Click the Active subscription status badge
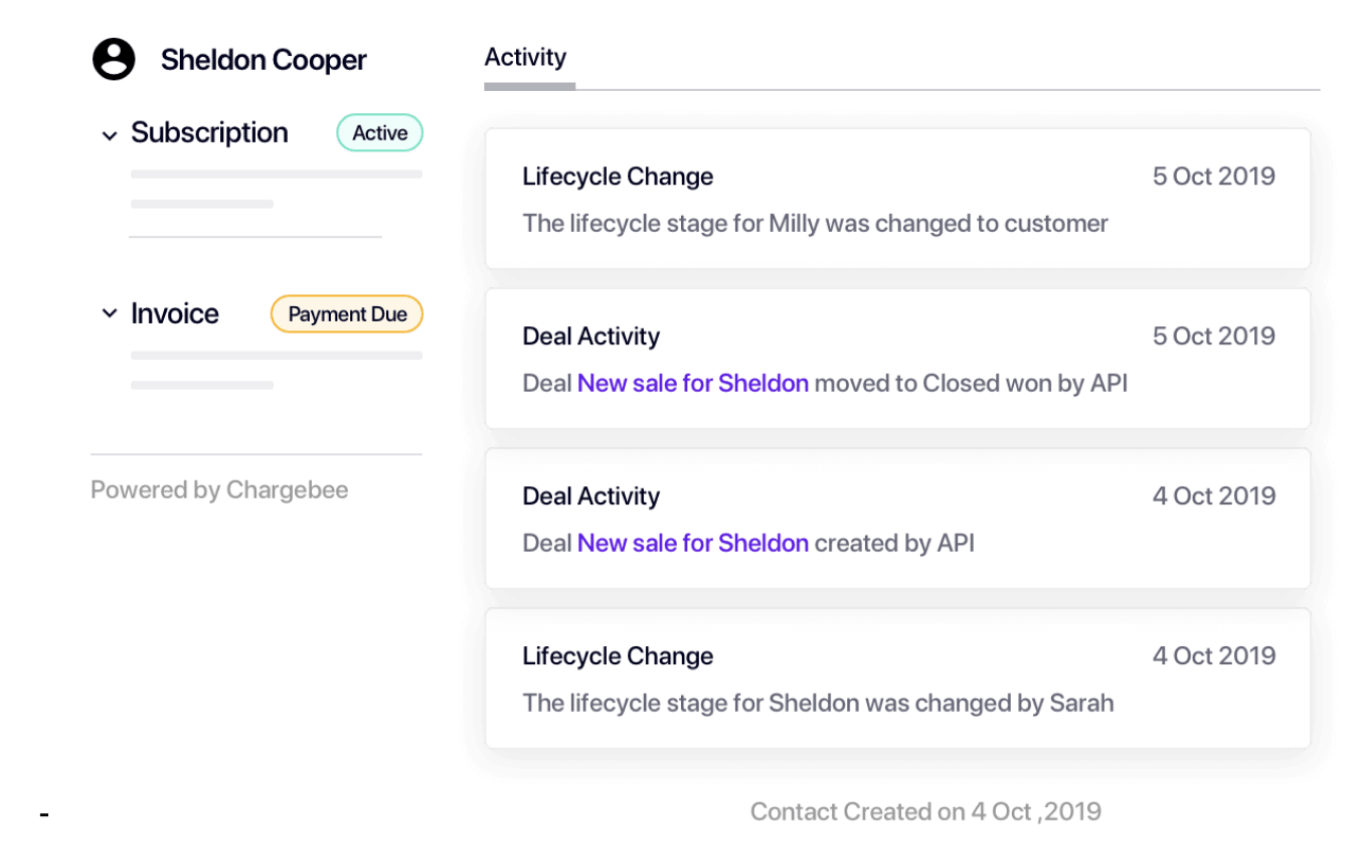The width and height of the screenshot is (1354, 850). pyautogui.click(x=379, y=132)
